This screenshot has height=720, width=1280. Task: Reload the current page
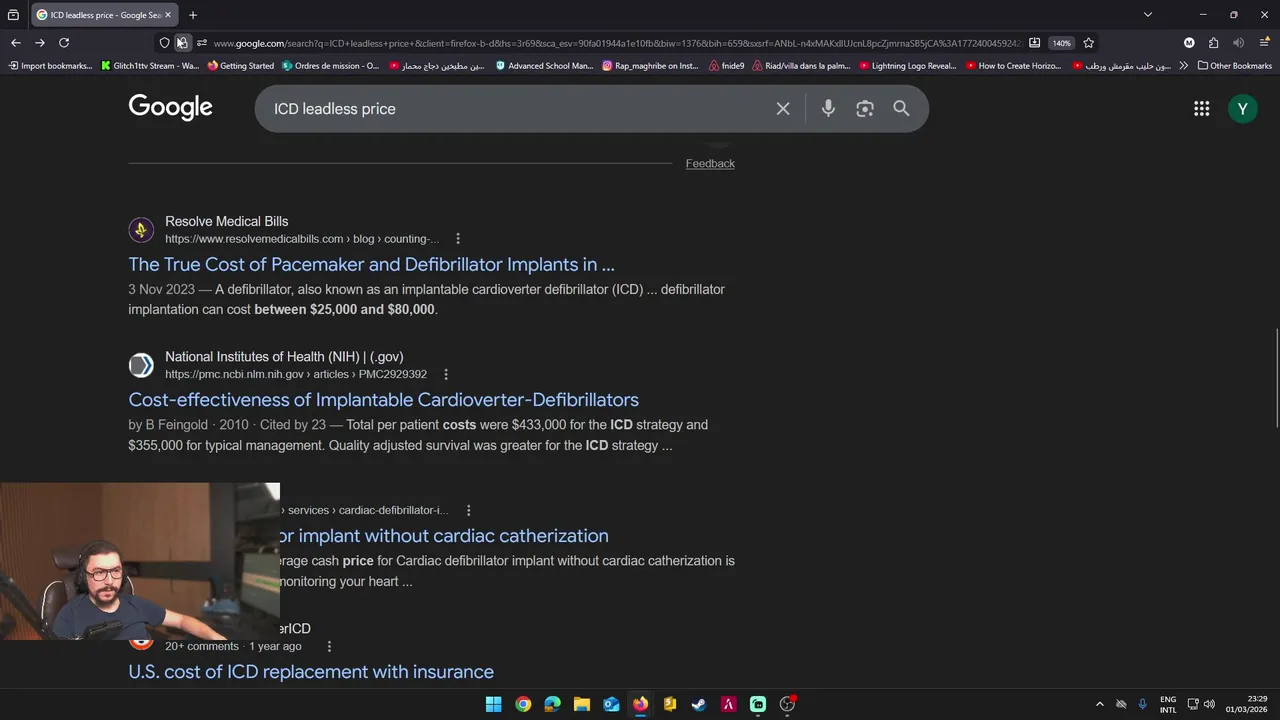pyautogui.click(x=64, y=43)
